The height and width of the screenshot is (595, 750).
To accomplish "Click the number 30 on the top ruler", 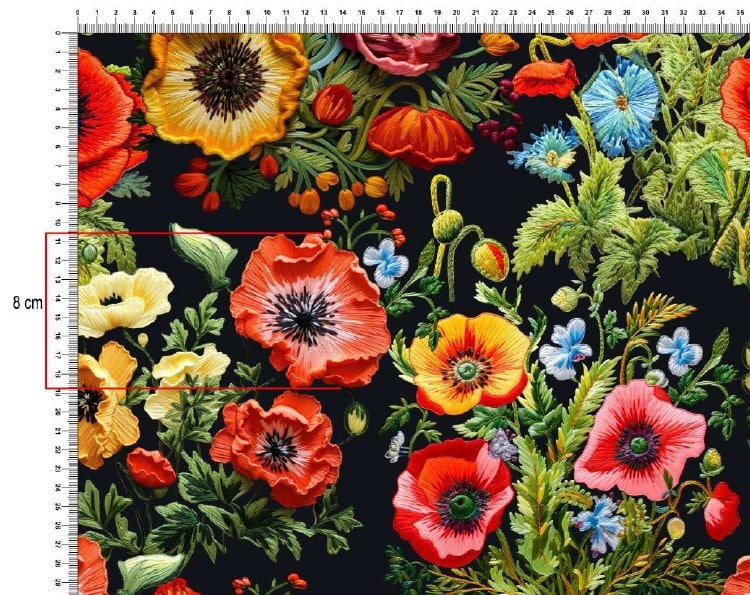I will pyautogui.click(x=646, y=14).
